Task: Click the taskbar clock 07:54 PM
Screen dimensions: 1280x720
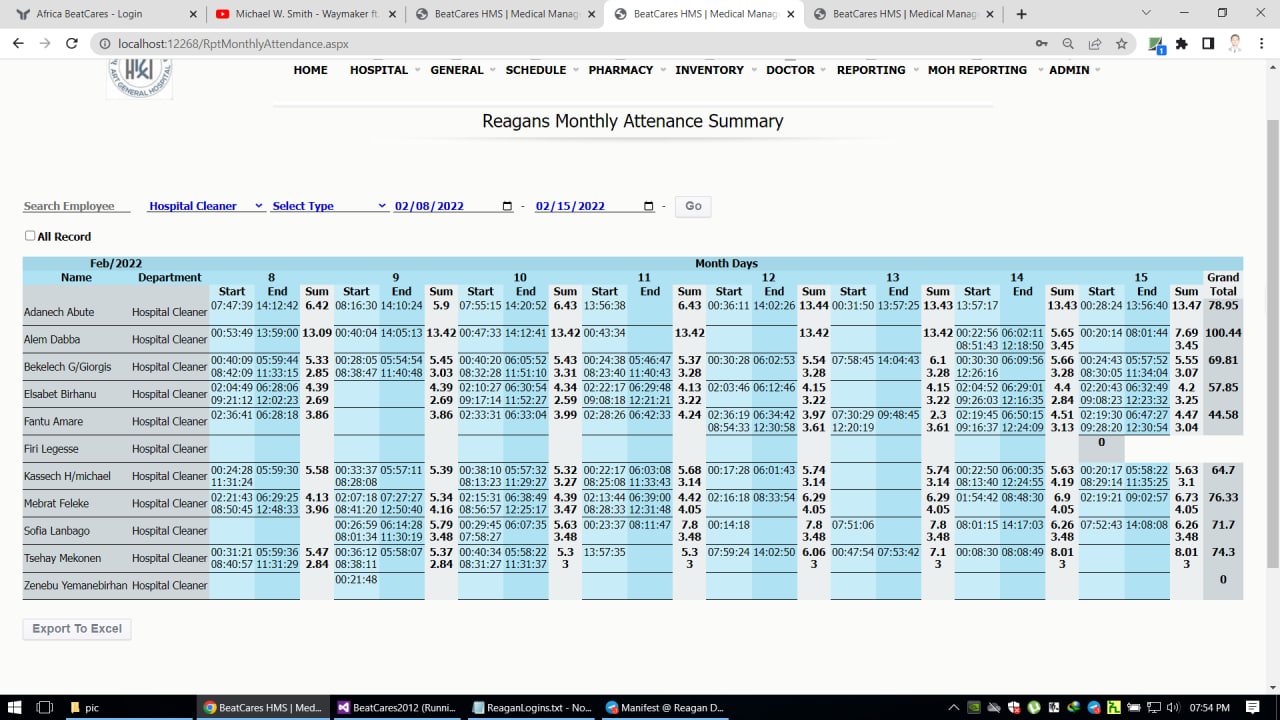Action: (1210, 707)
